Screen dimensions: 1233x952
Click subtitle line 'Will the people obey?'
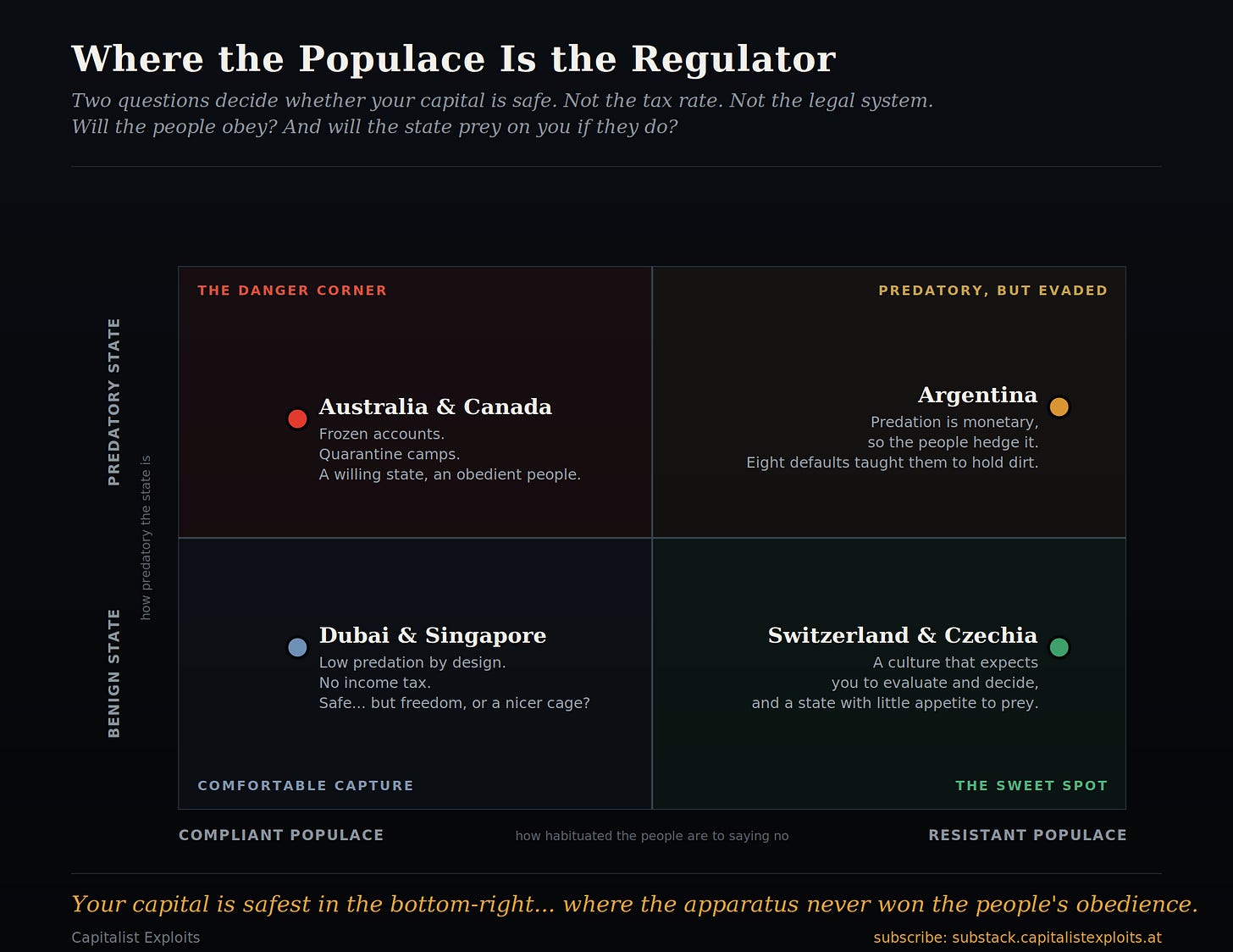[374, 127]
